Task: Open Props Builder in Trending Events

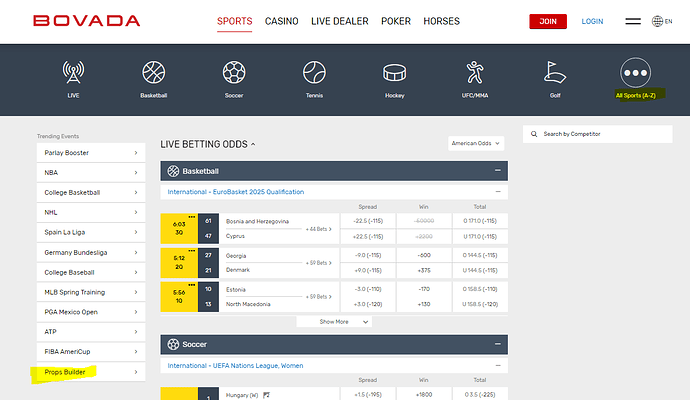Action: click(x=91, y=371)
